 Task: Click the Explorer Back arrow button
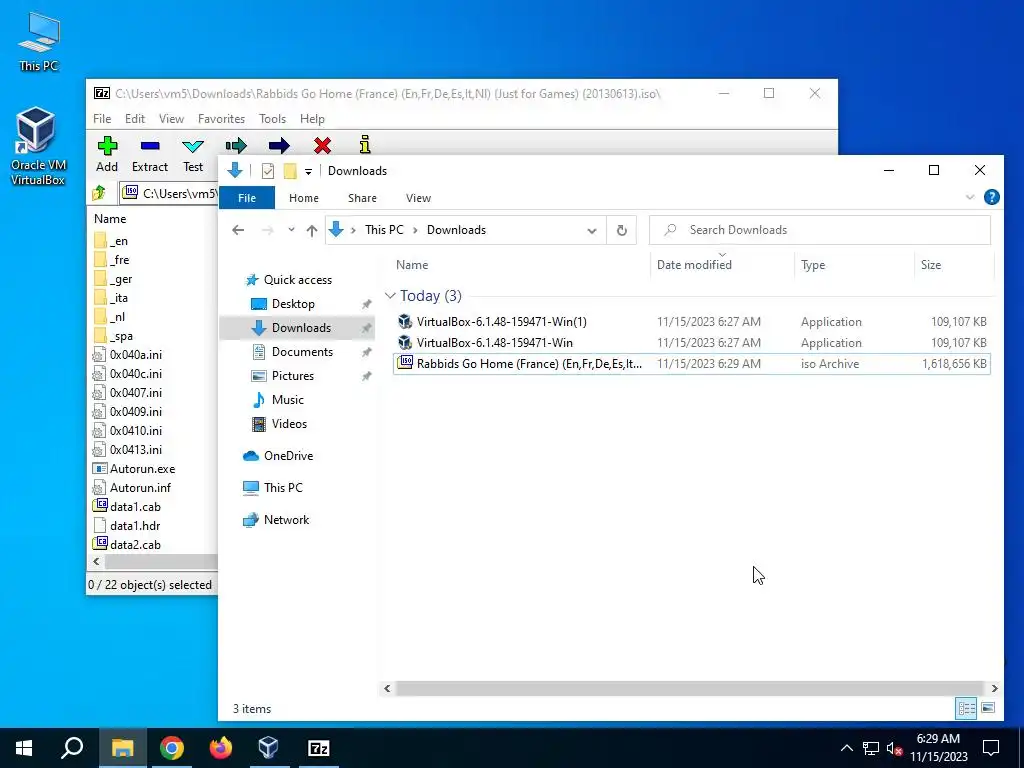[x=238, y=230]
